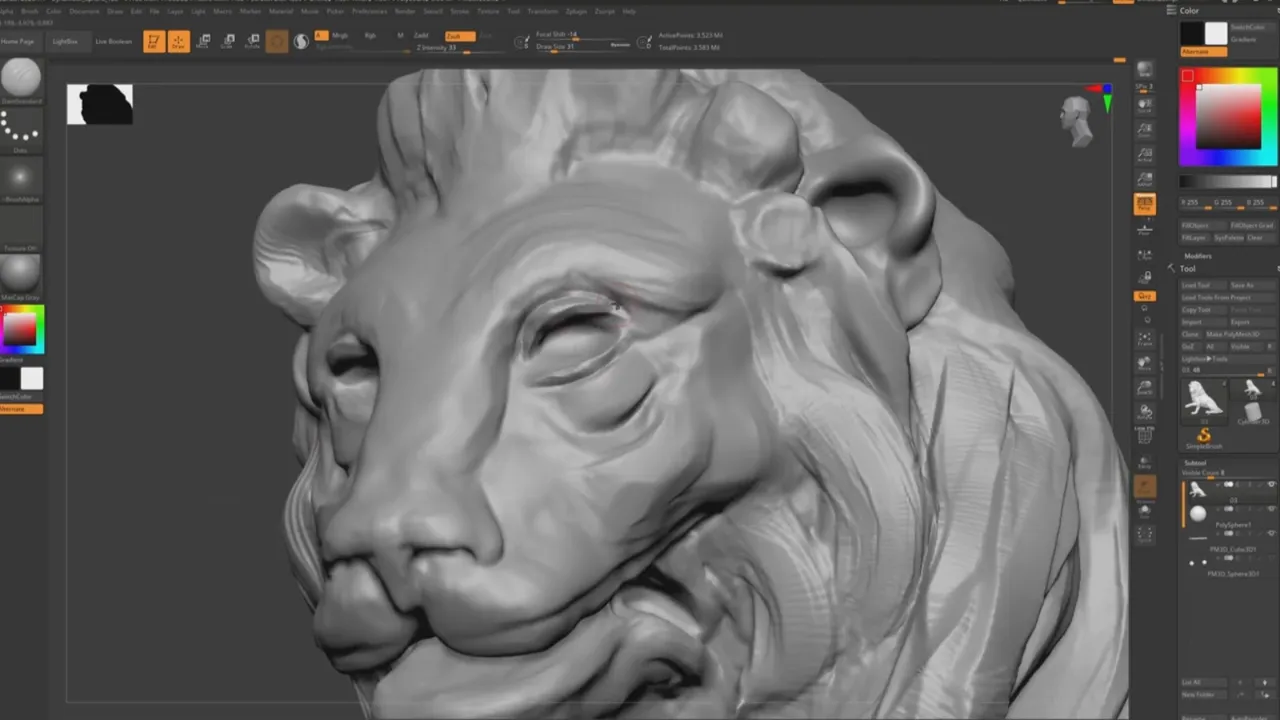Viewport: 1280px width, 720px height.
Task: Open the Preferences menu
Action: pyautogui.click(x=369, y=11)
